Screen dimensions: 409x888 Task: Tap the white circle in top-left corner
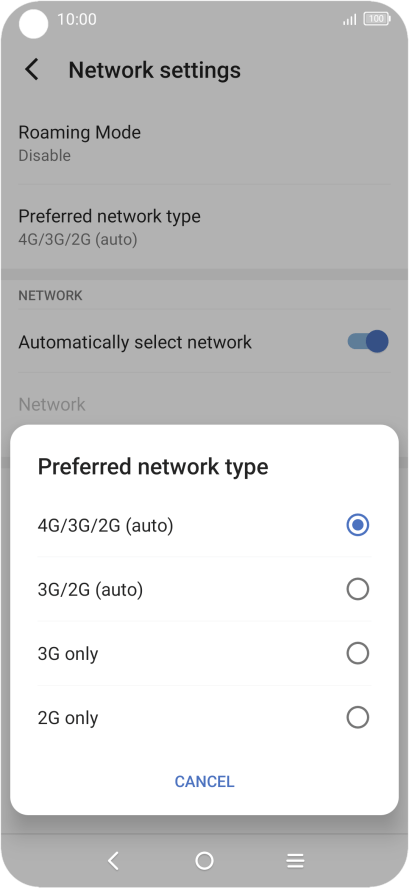click(x=33, y=24)
